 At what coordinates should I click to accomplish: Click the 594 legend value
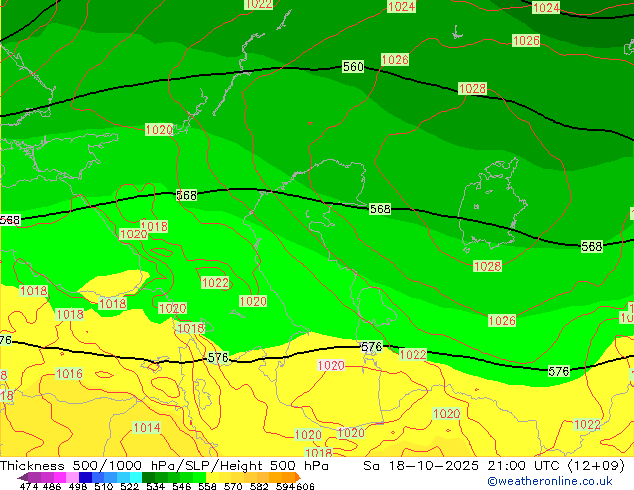[285, 486]
